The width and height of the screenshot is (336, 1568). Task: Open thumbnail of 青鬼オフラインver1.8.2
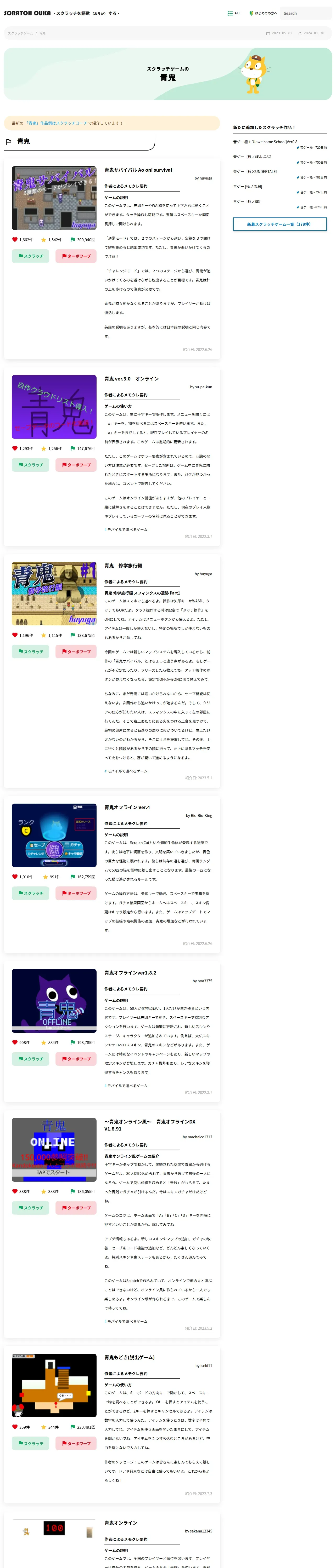tap(54, 1001)
